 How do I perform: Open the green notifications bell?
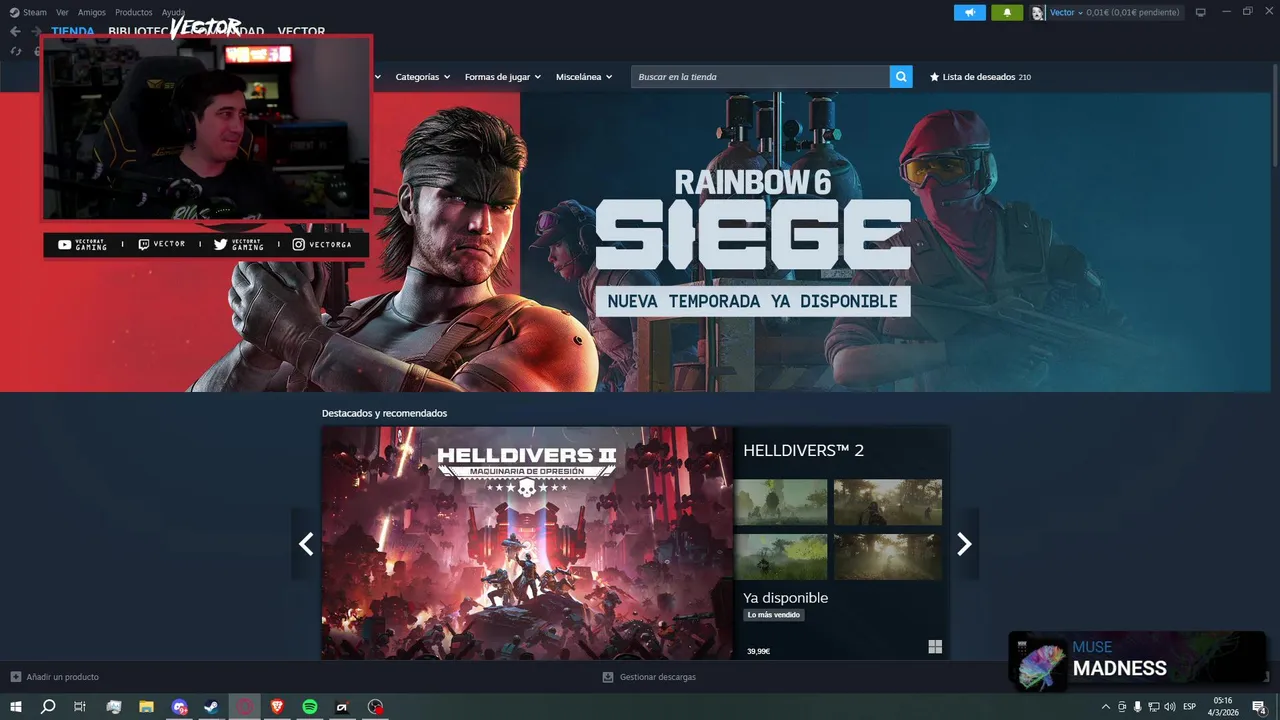(x=1007, y=12)
